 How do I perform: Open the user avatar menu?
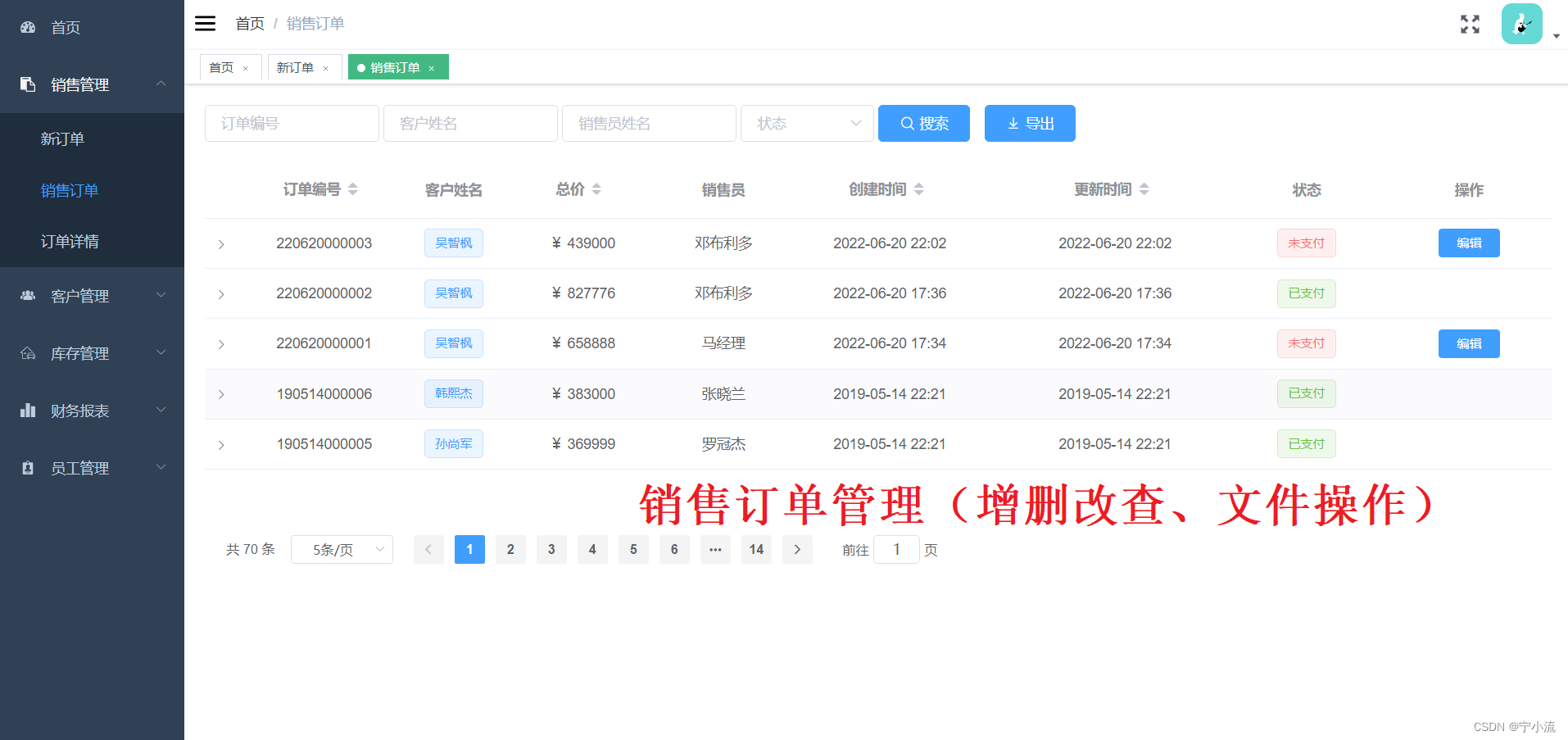pyautogui.click(x=1521, y=24)
